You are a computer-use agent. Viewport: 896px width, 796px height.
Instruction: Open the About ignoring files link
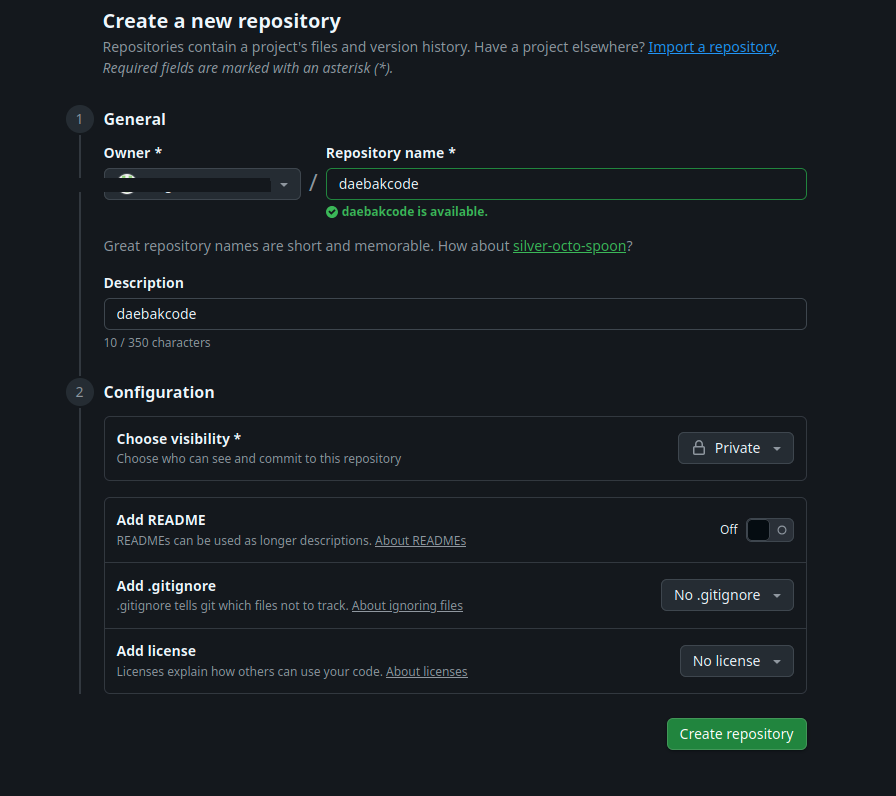(x=407, y=606)
